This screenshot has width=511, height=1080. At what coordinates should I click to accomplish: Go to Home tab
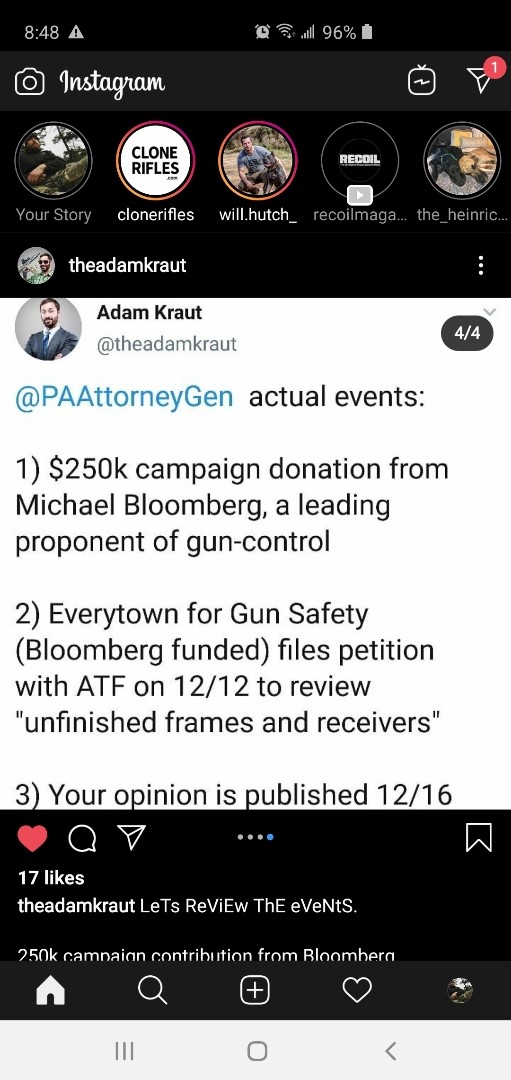click(x=50, y=990)
